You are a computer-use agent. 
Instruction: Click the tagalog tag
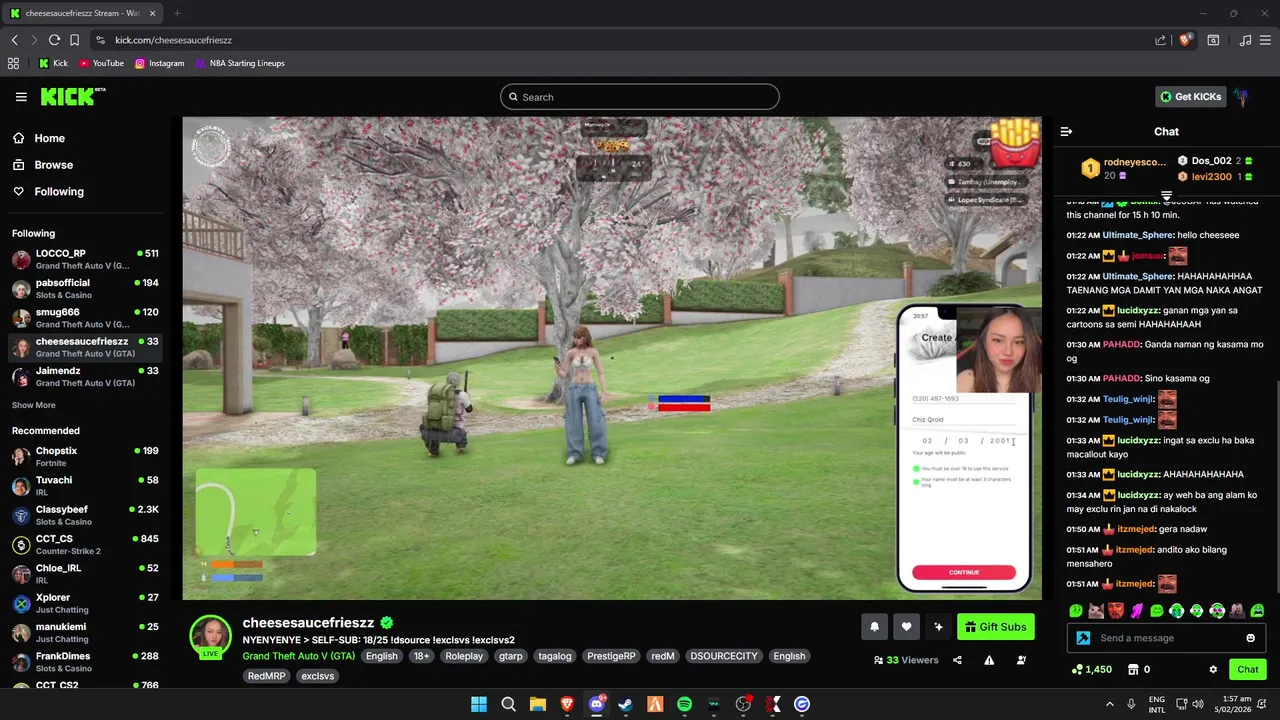(555, 656)
